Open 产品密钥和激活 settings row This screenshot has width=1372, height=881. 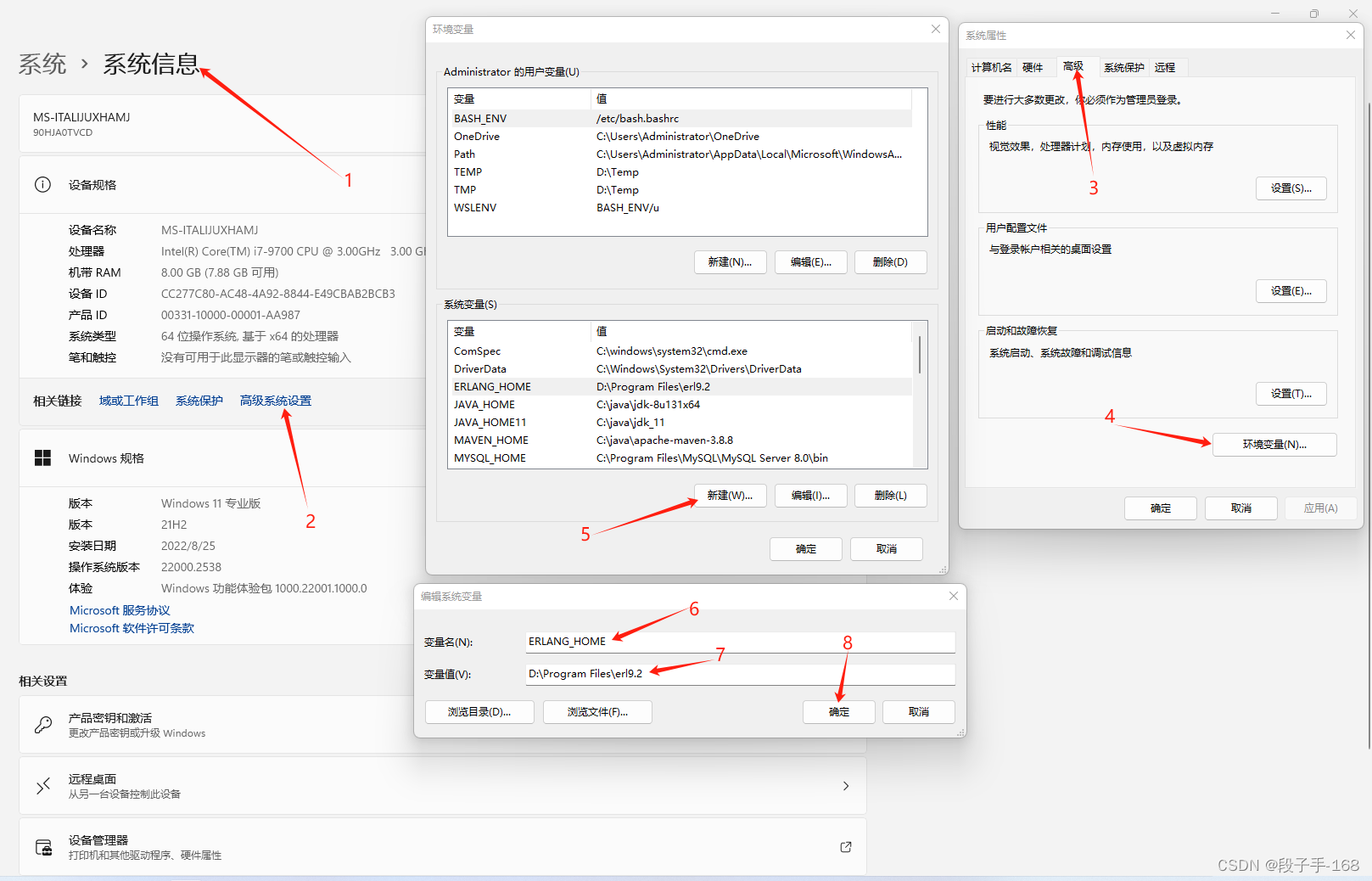click(x=443, y=725)
